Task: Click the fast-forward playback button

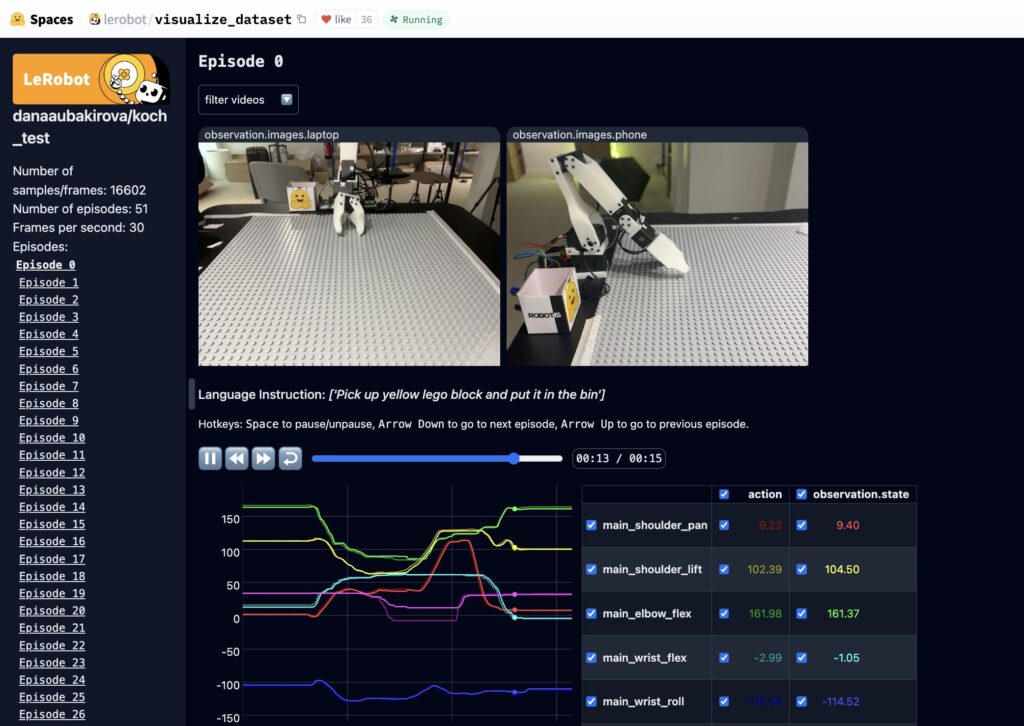Action: click(x=263, y=458)
